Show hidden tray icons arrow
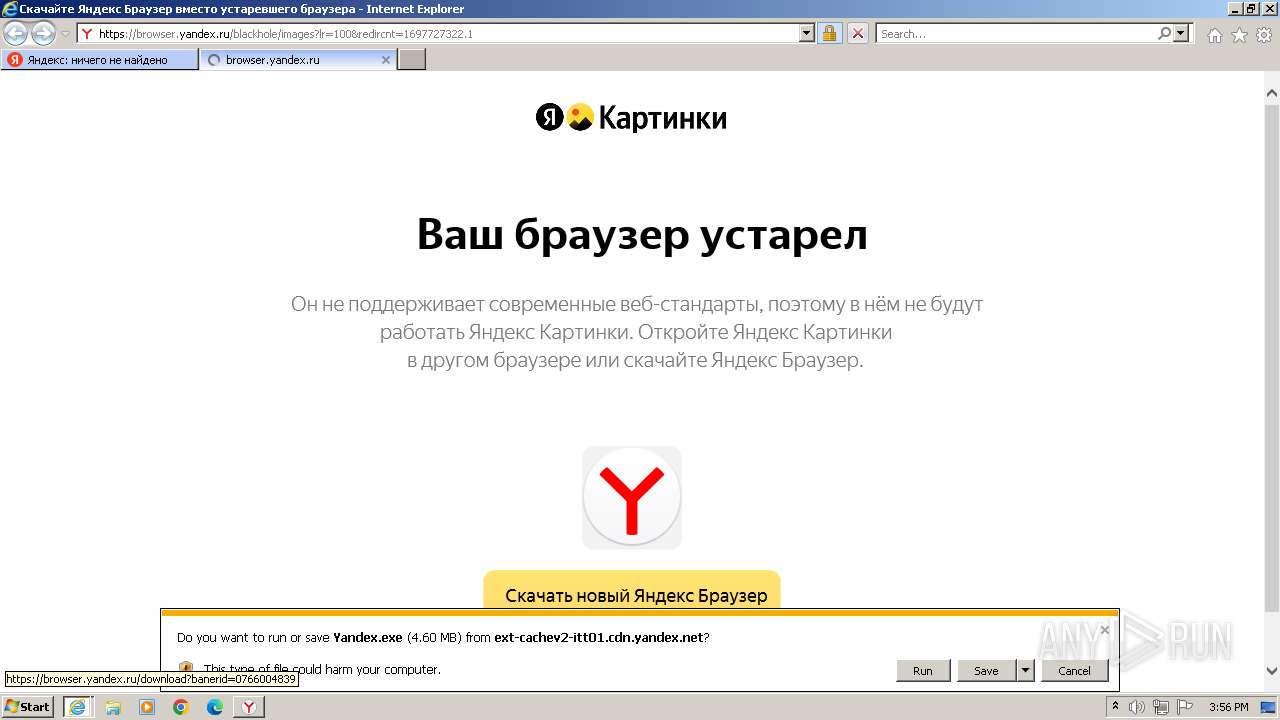1280x720 pixels. coord(1115,706)
